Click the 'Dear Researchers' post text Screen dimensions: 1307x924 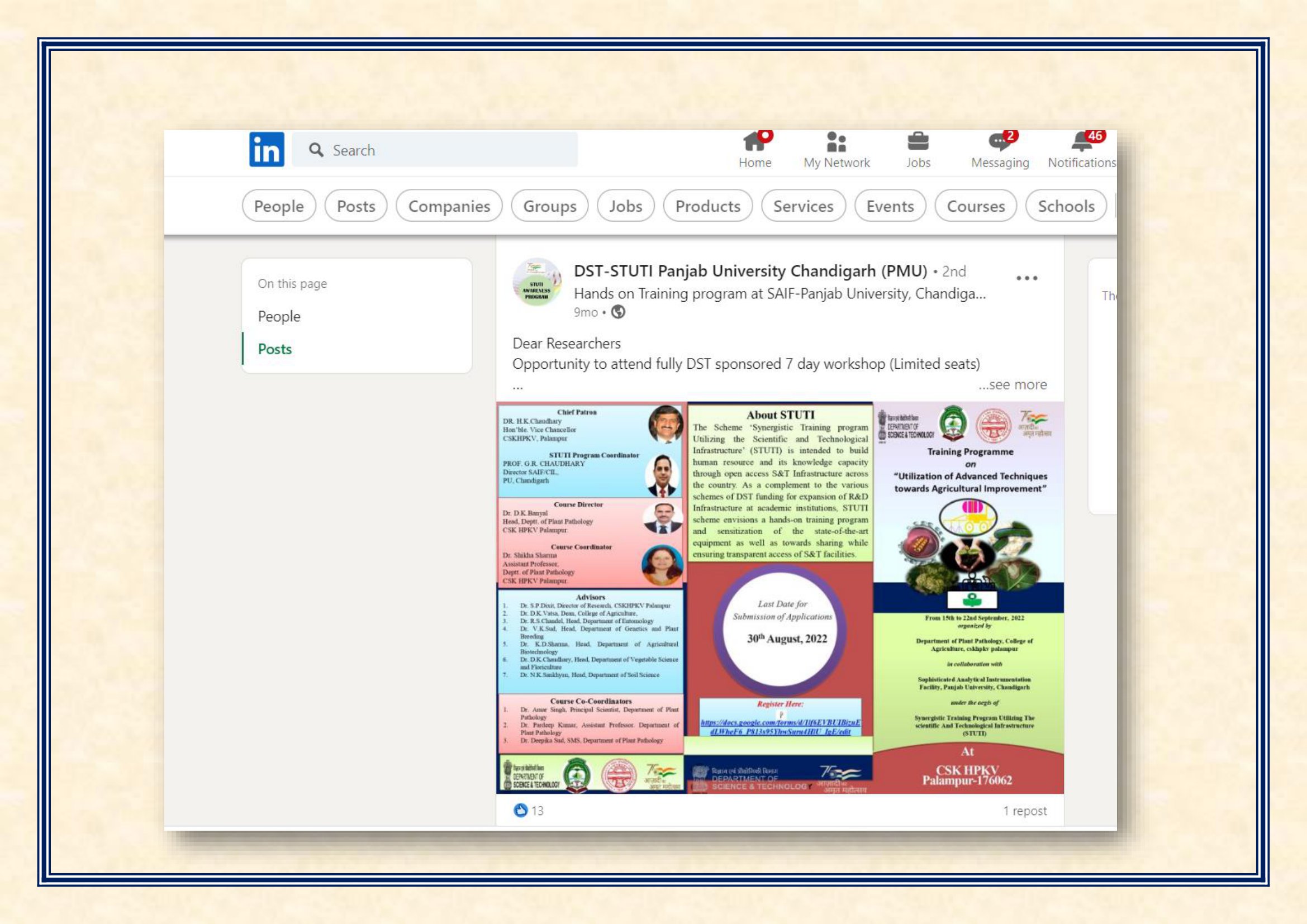(x=567, y=344)
